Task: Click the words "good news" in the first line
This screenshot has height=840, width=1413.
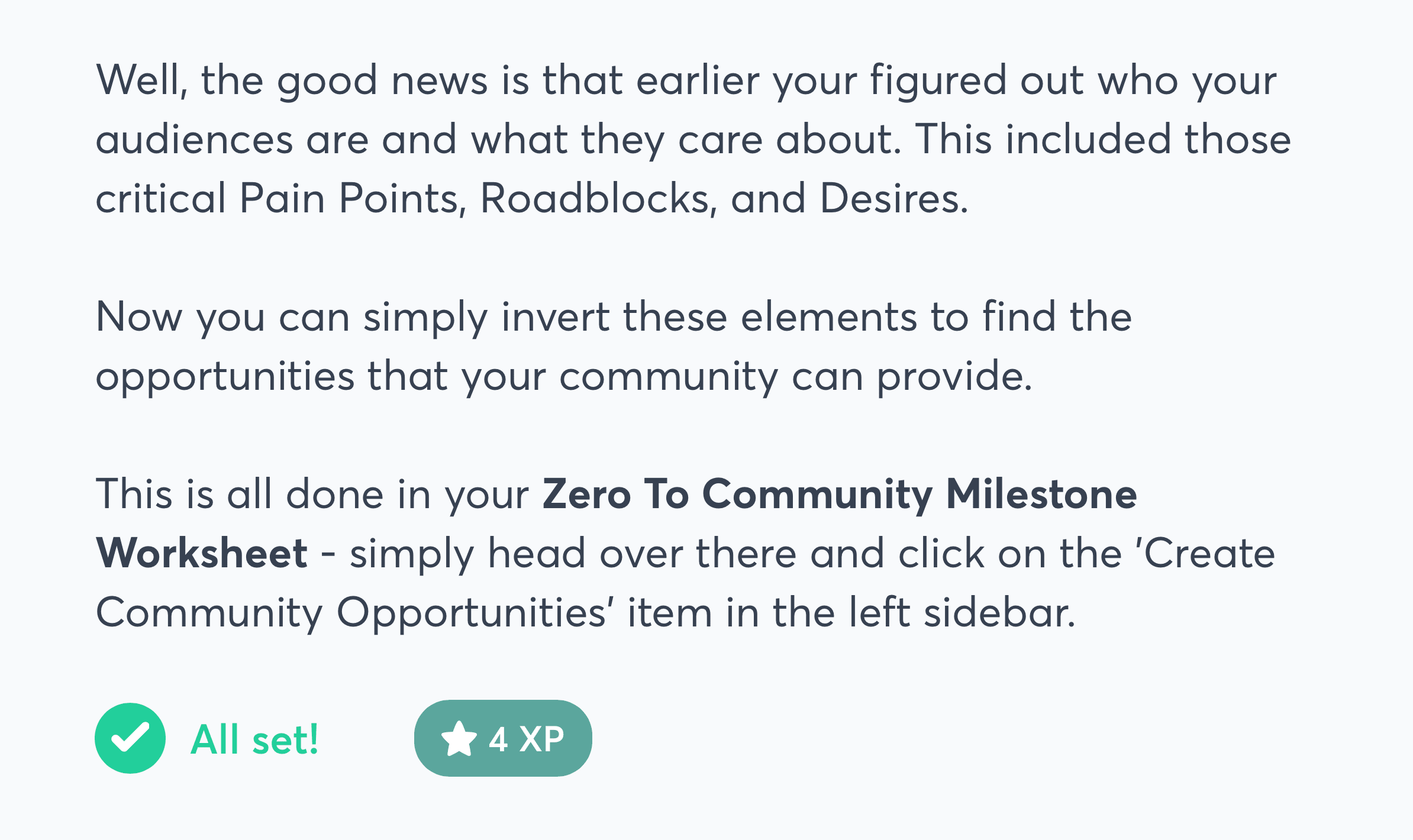Action: (382, 80)
